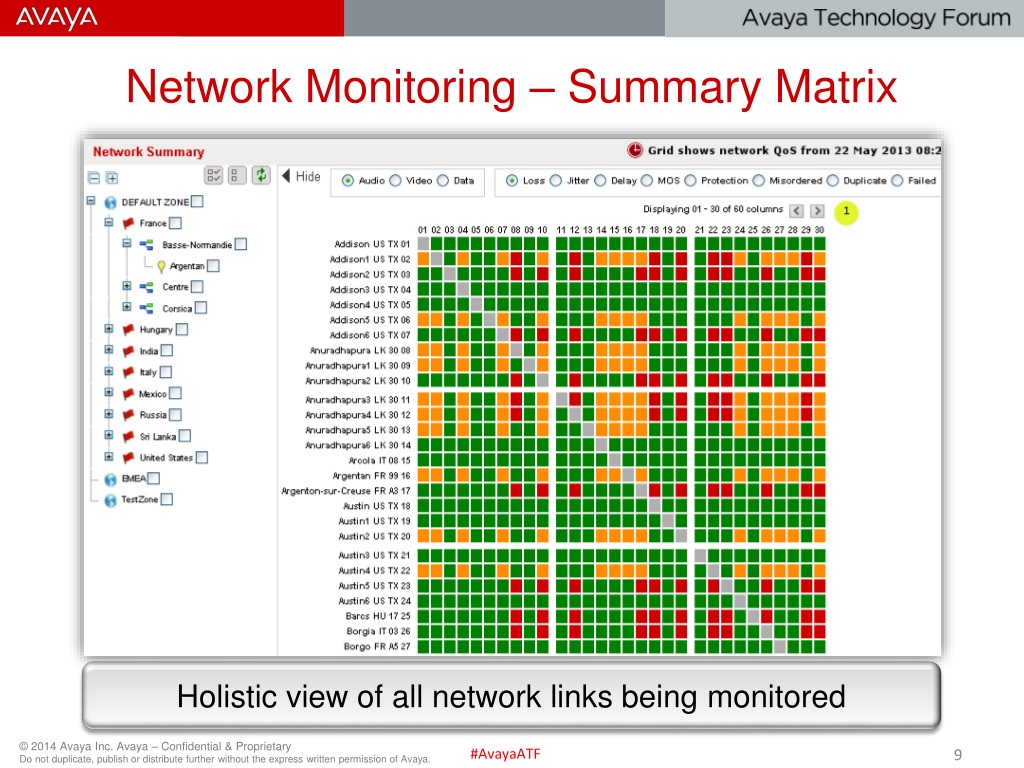Select the Misordered radio button
Screen dimensions: 1024x768
click(758, 180)
